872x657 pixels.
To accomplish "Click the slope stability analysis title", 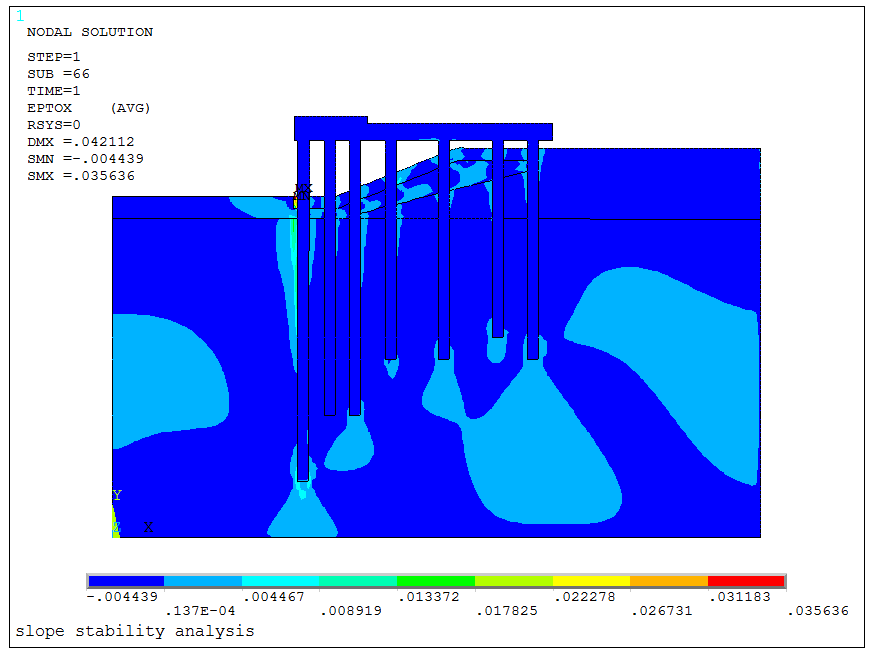I will tap(135, 631).
